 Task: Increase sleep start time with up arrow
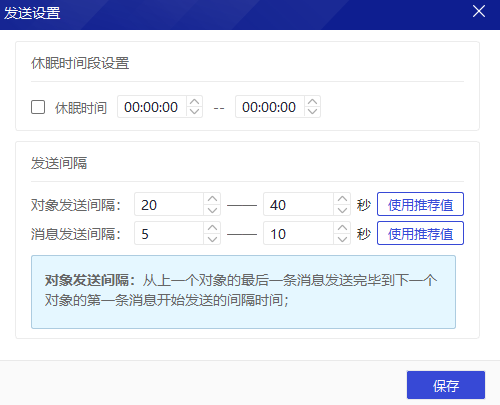coord(195,102)
